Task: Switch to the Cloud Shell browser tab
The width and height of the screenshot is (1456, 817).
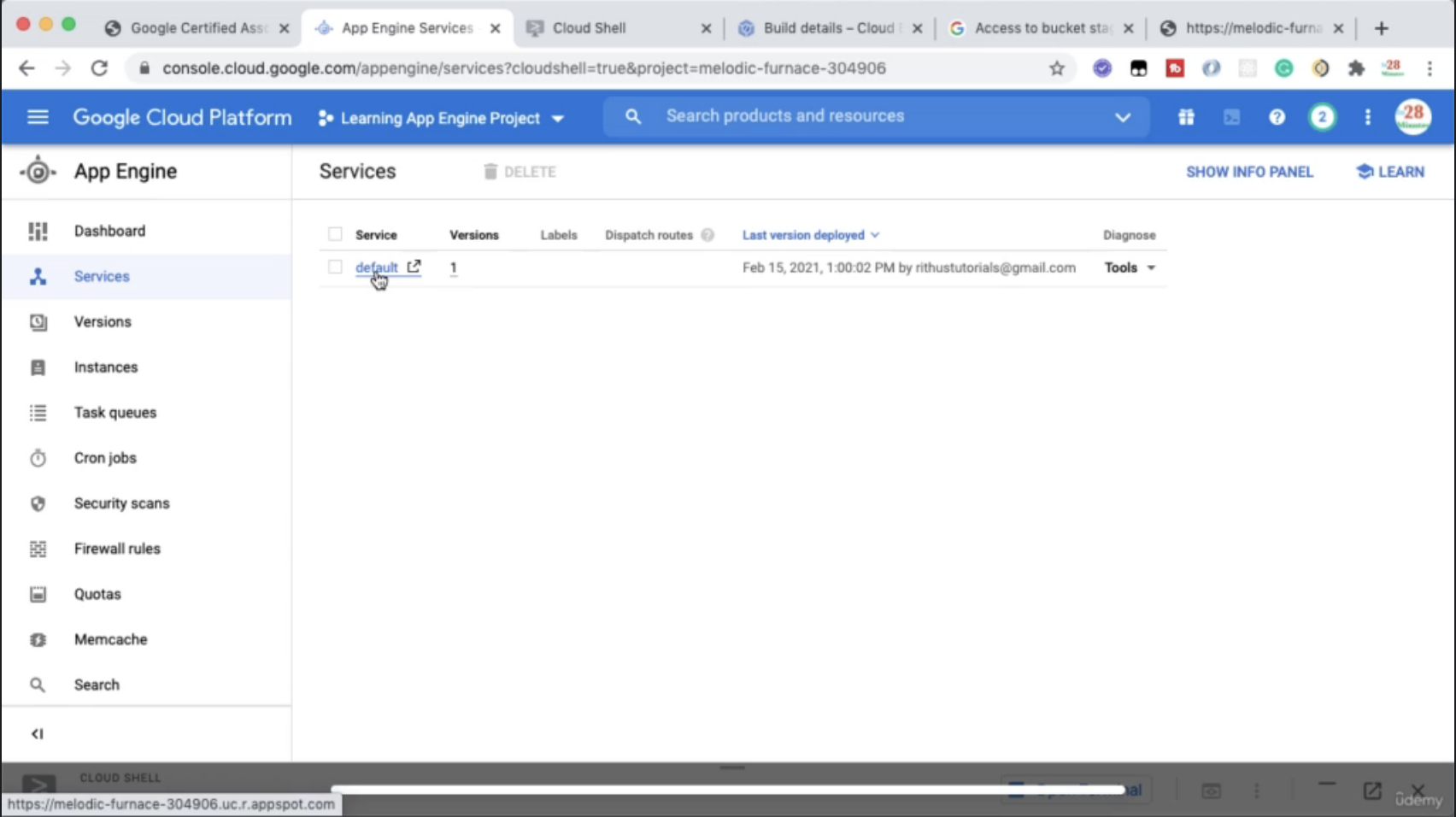Action: 619,28
